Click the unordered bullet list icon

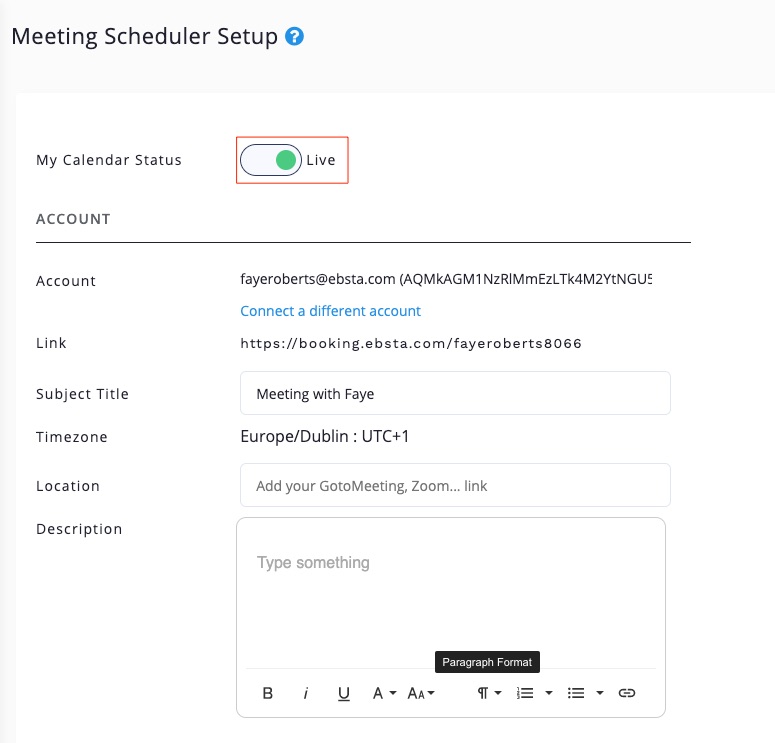[x=576, y=693]
